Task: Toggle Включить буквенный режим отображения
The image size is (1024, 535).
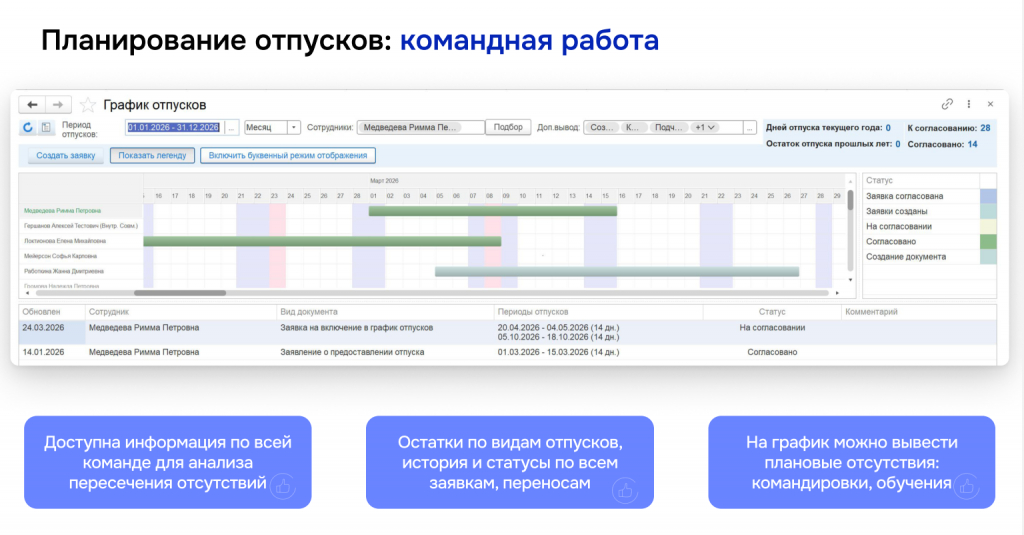Action: click(x=288, y=155)
